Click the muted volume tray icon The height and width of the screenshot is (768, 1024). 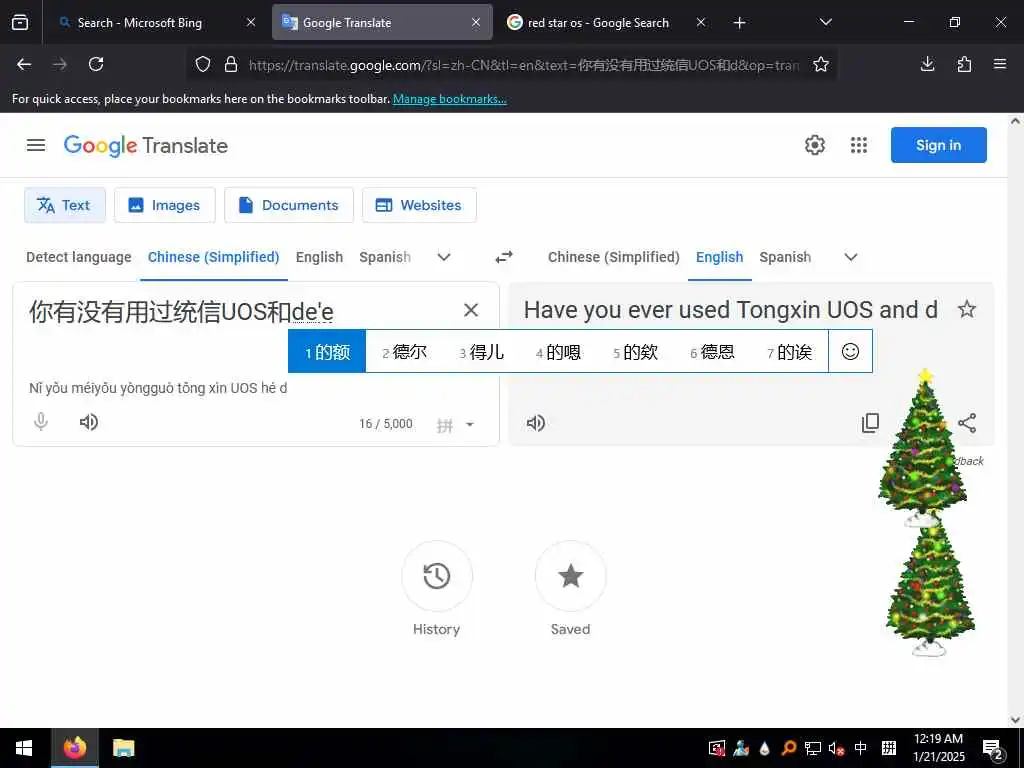pyautogui.click(x=836, y=749)
